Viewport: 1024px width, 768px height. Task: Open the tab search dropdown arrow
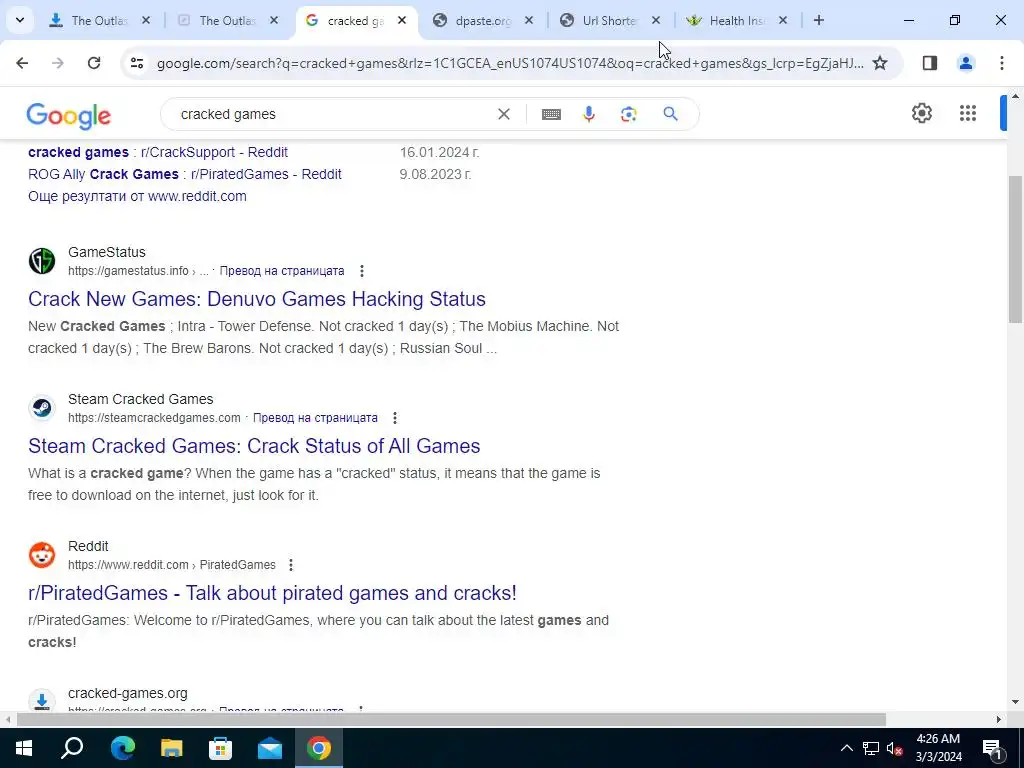[20, 20]
